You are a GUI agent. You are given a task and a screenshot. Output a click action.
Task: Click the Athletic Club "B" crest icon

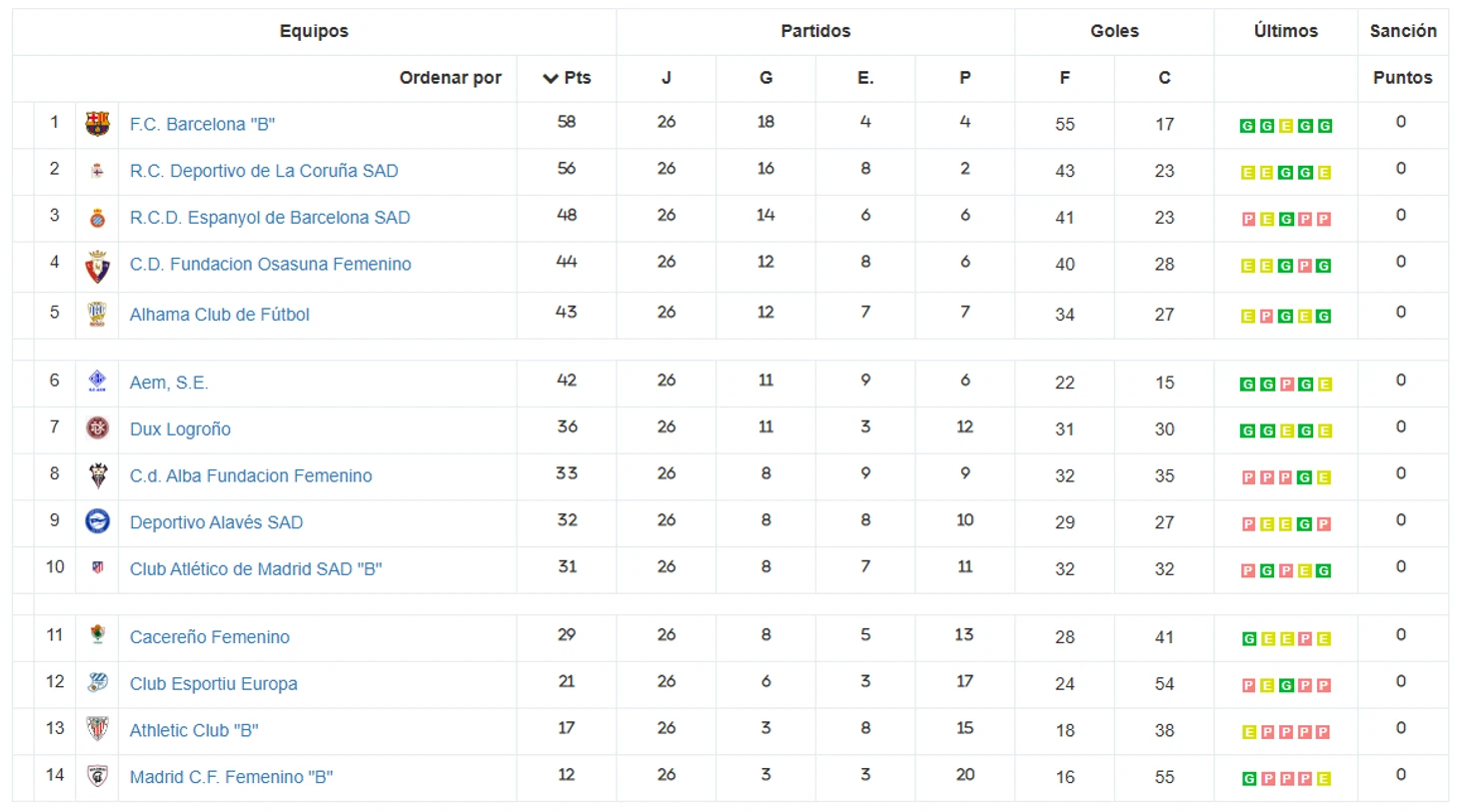97,729
